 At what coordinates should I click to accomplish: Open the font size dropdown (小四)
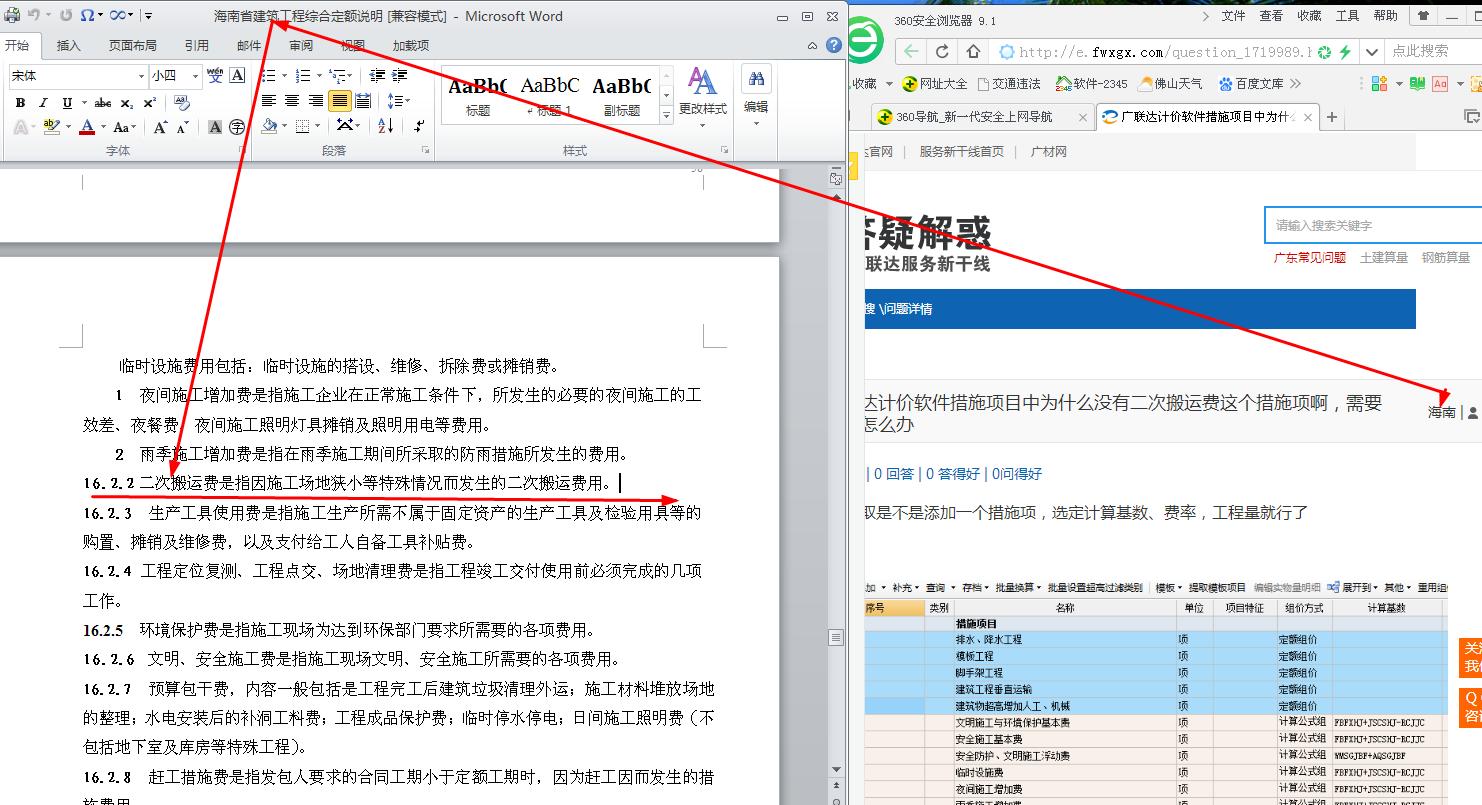pos(196,76)
